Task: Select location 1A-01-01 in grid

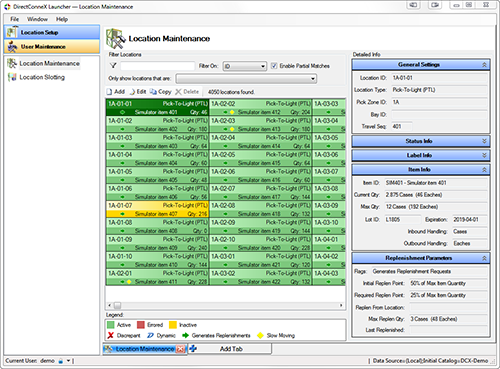Action: click(x=157, y=107)
